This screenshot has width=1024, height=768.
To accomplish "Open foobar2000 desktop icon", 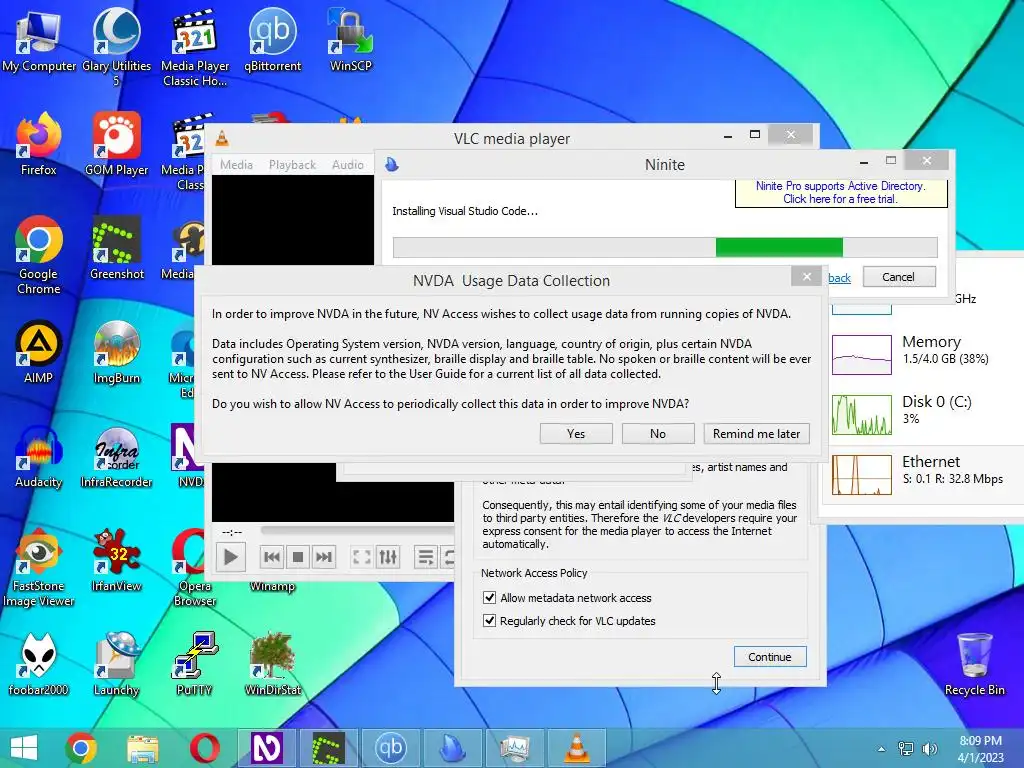I will [x=39, y=664].
